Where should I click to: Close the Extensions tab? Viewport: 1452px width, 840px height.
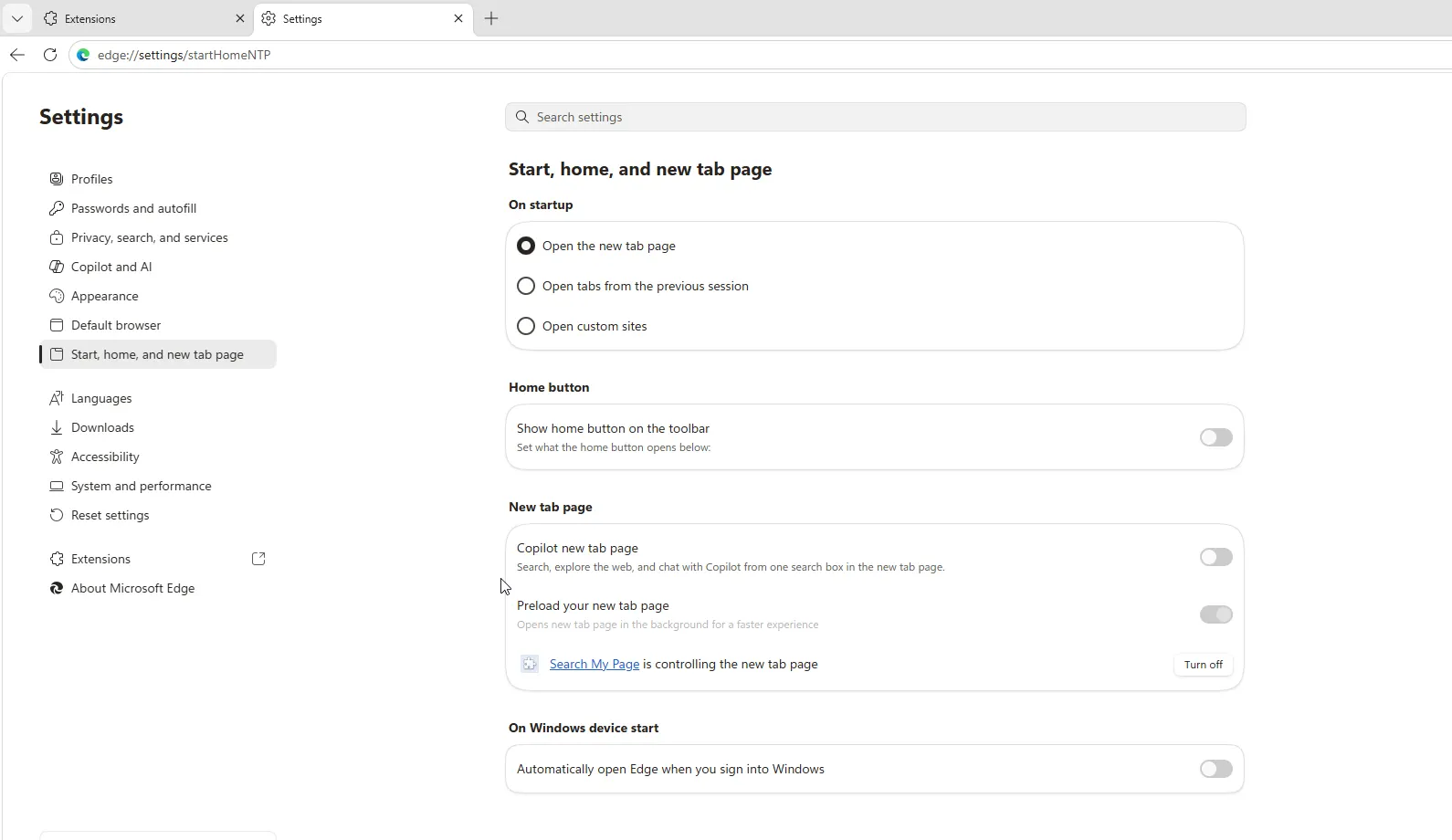click(x=239, y=18)
